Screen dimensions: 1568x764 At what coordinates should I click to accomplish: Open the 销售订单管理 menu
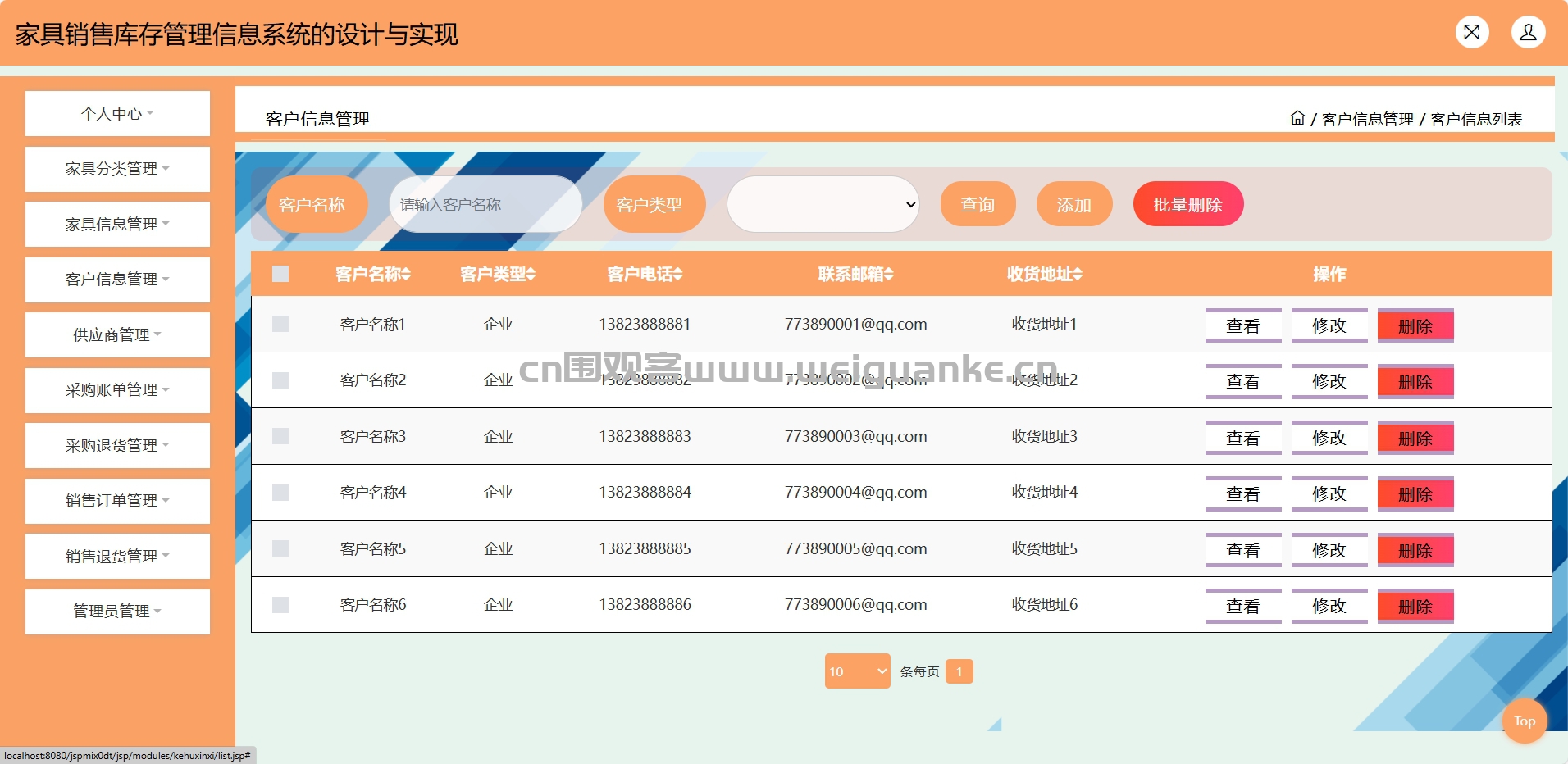tap(117, 501)
